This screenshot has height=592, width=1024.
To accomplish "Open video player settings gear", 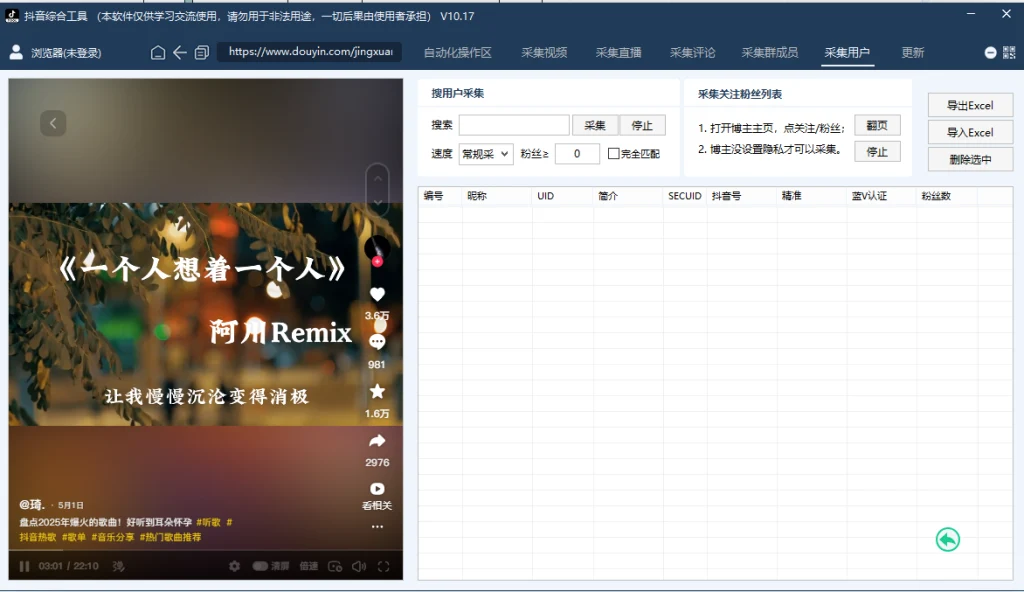I will tap(234, 567).
